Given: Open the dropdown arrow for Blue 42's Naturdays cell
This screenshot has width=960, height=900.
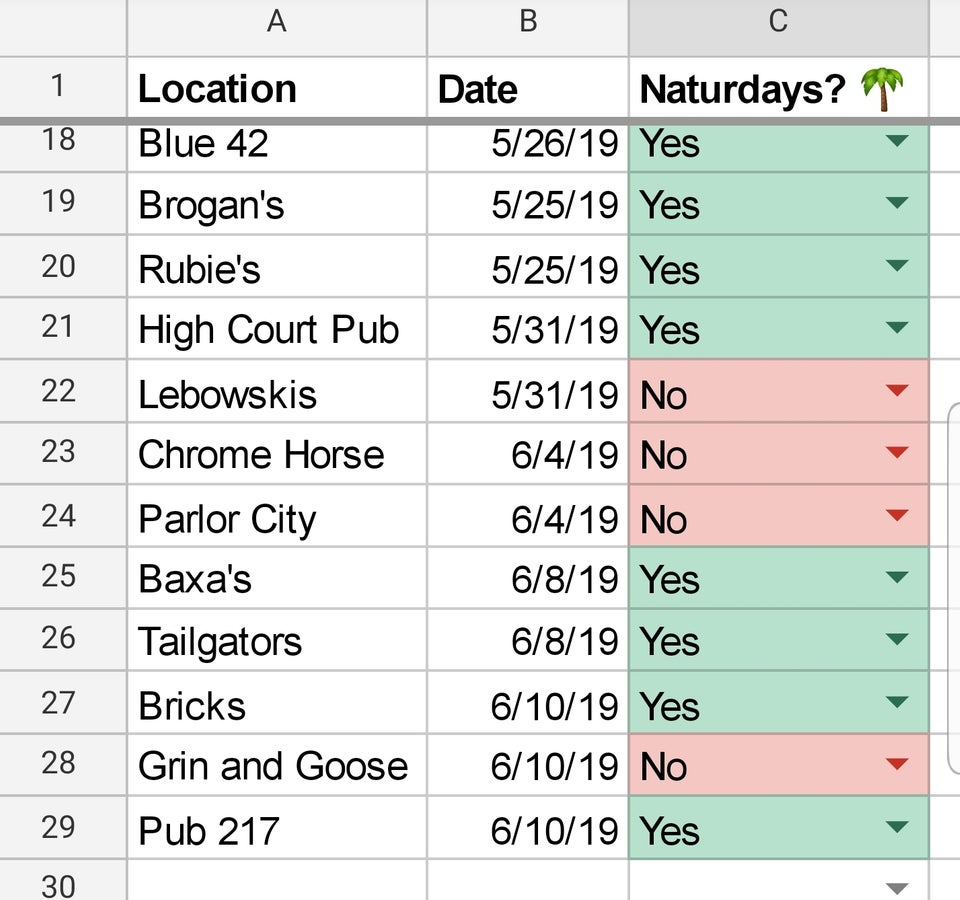Looking at the screenshot, I should pyautogui.click(x=897, y=141).
